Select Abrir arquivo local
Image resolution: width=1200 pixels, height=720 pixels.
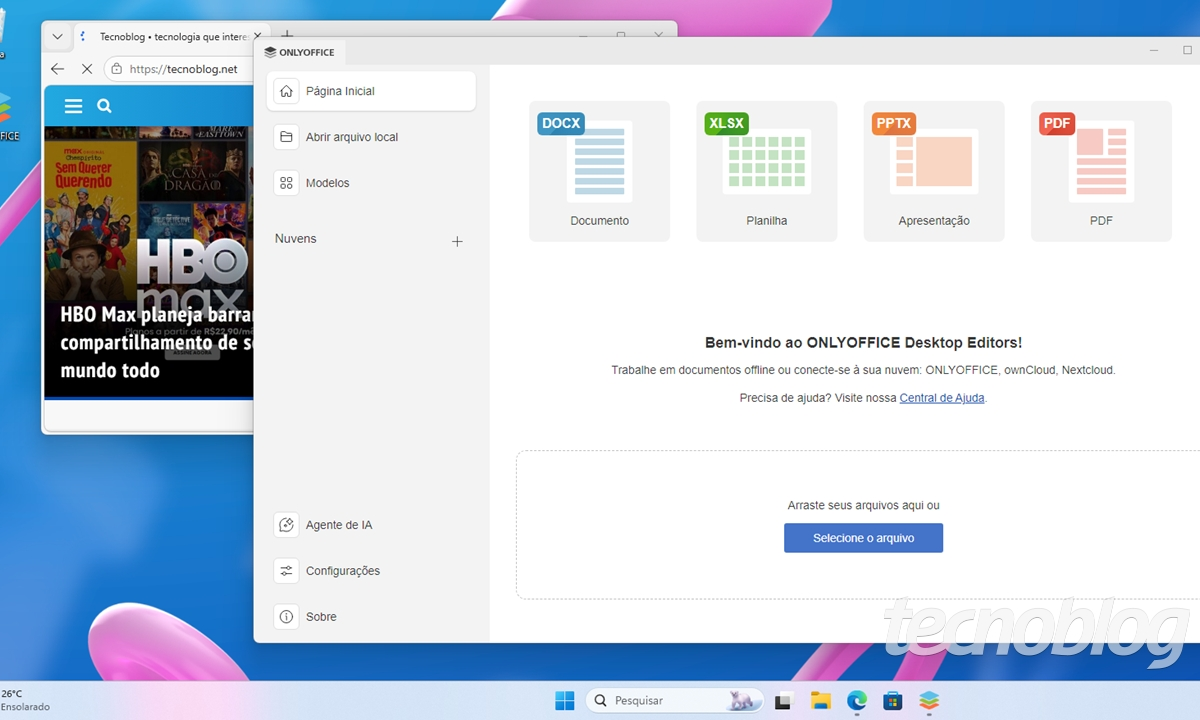click(351, 137)
